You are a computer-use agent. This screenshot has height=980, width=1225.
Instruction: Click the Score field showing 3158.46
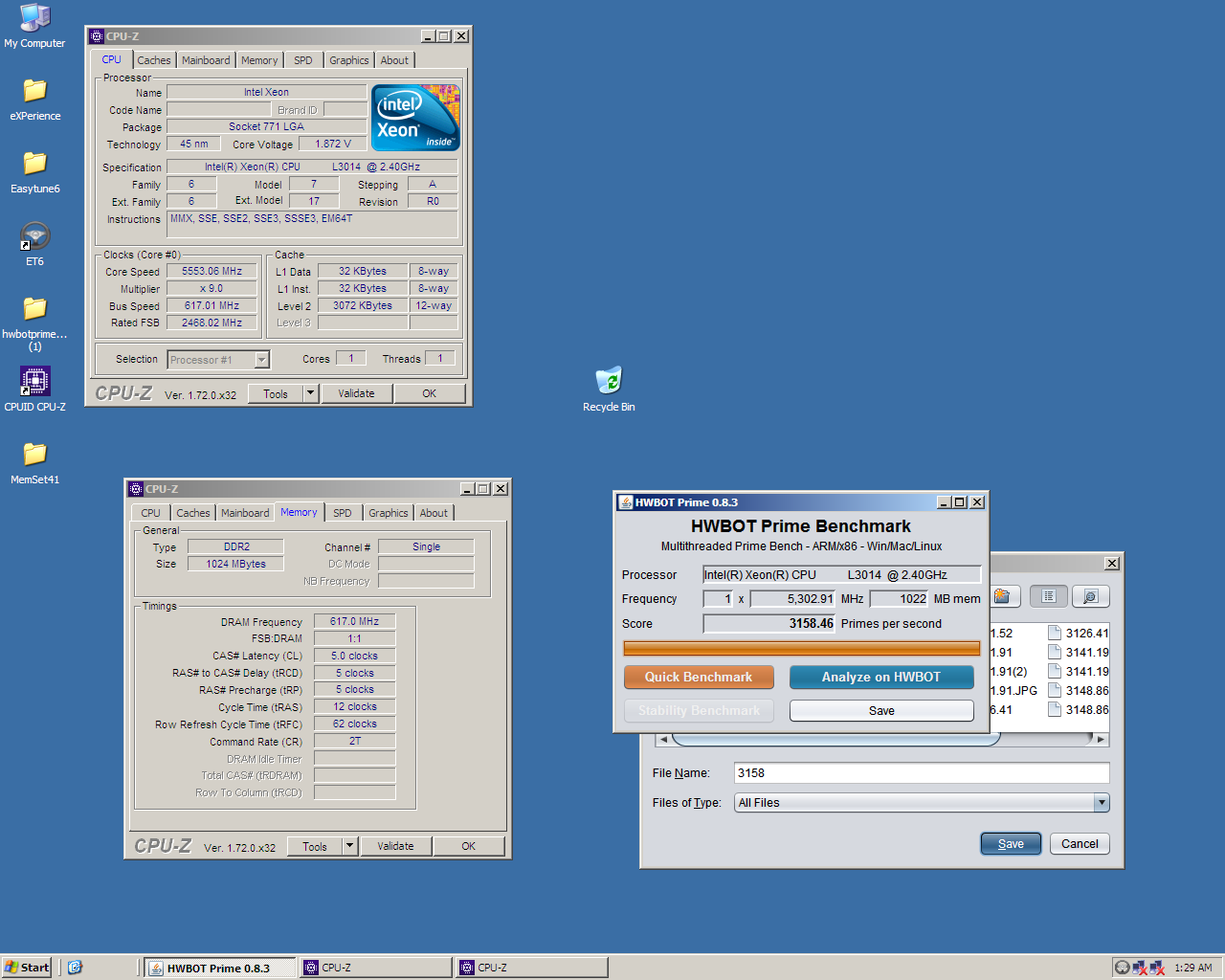(x=768, y=624)
